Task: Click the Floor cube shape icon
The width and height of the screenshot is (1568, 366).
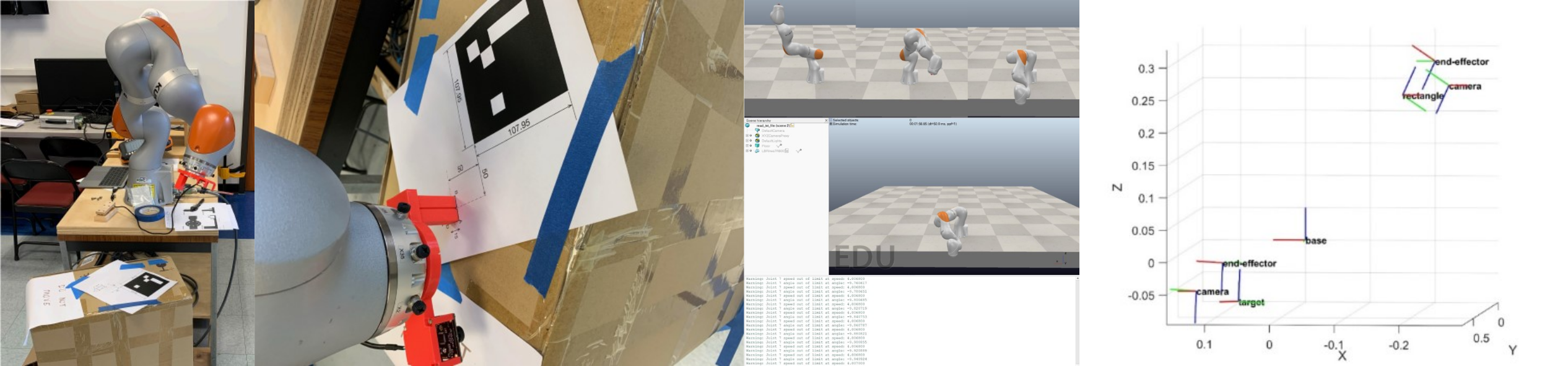Action: coord(757,146)
